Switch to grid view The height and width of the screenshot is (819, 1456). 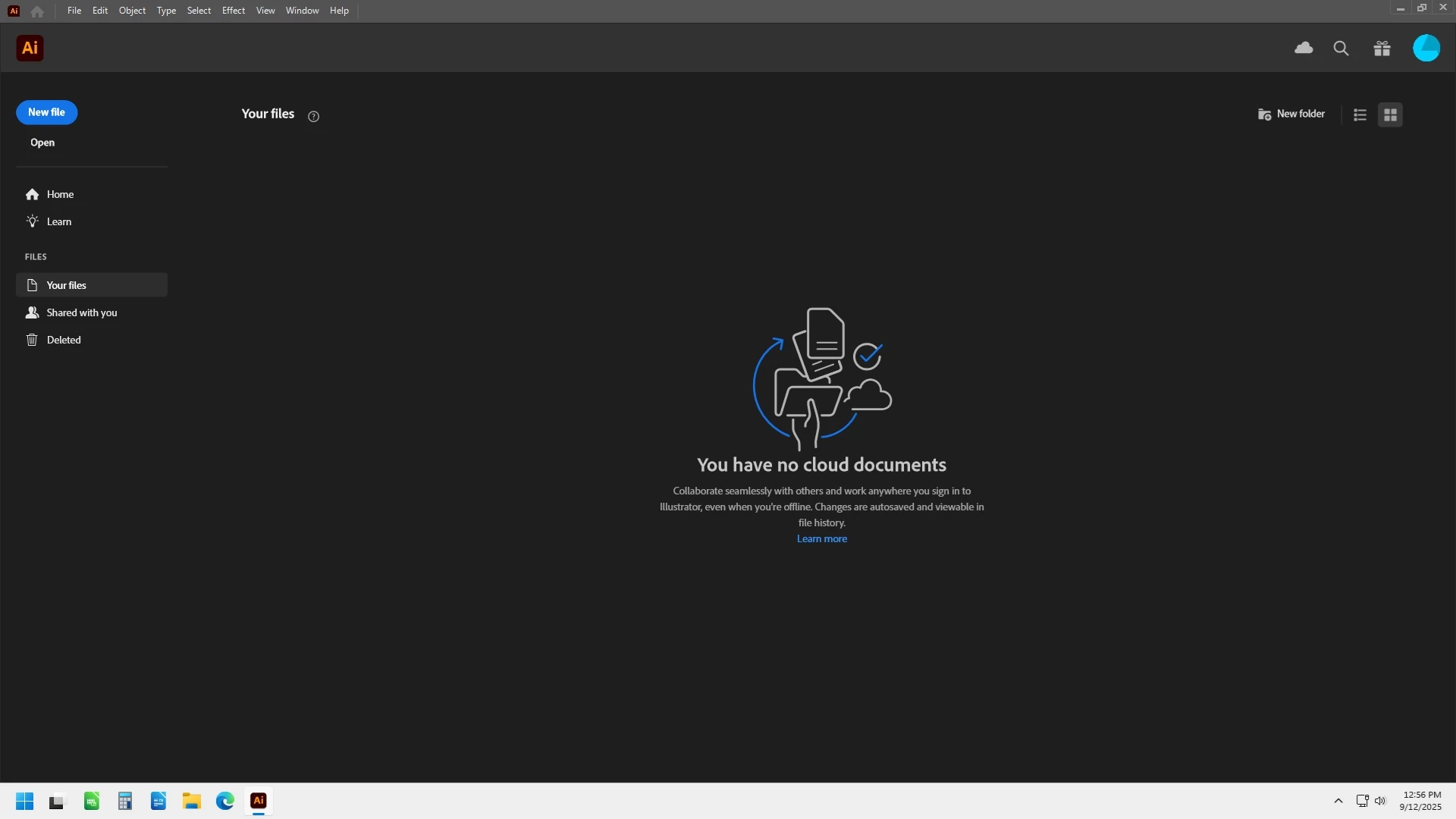pos(1390,115)
